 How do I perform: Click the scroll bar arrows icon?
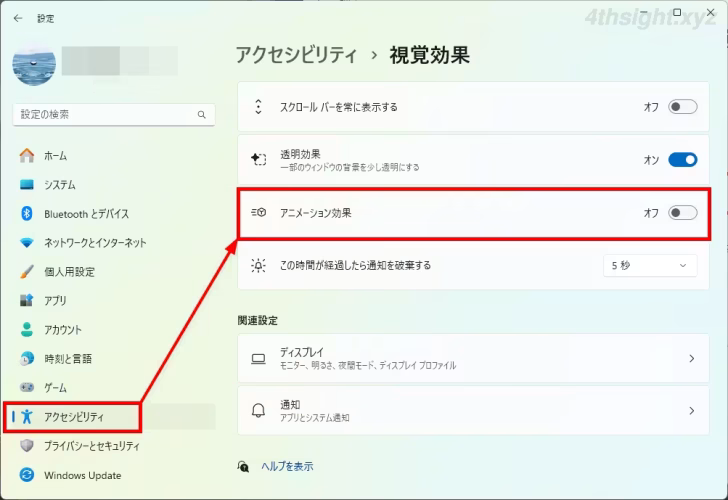(259, 107)
